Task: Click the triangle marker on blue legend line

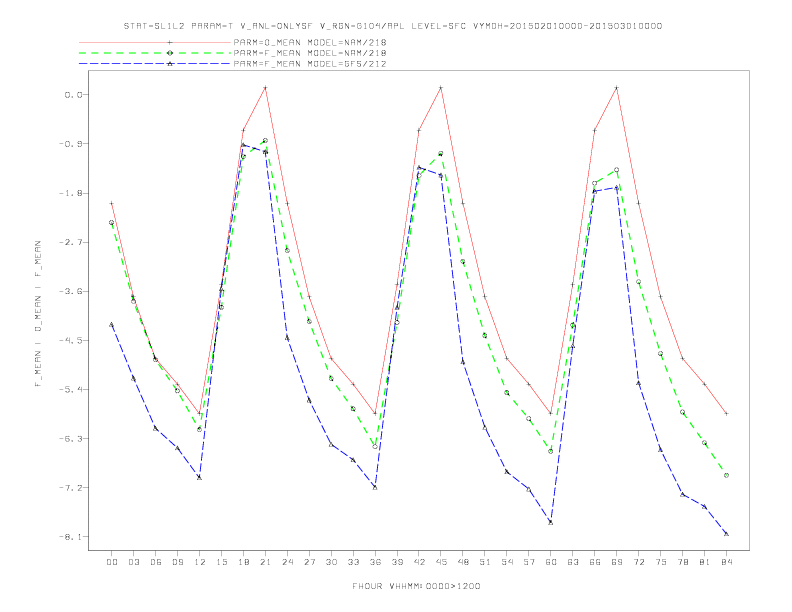Action: click(x=170, y=64)
